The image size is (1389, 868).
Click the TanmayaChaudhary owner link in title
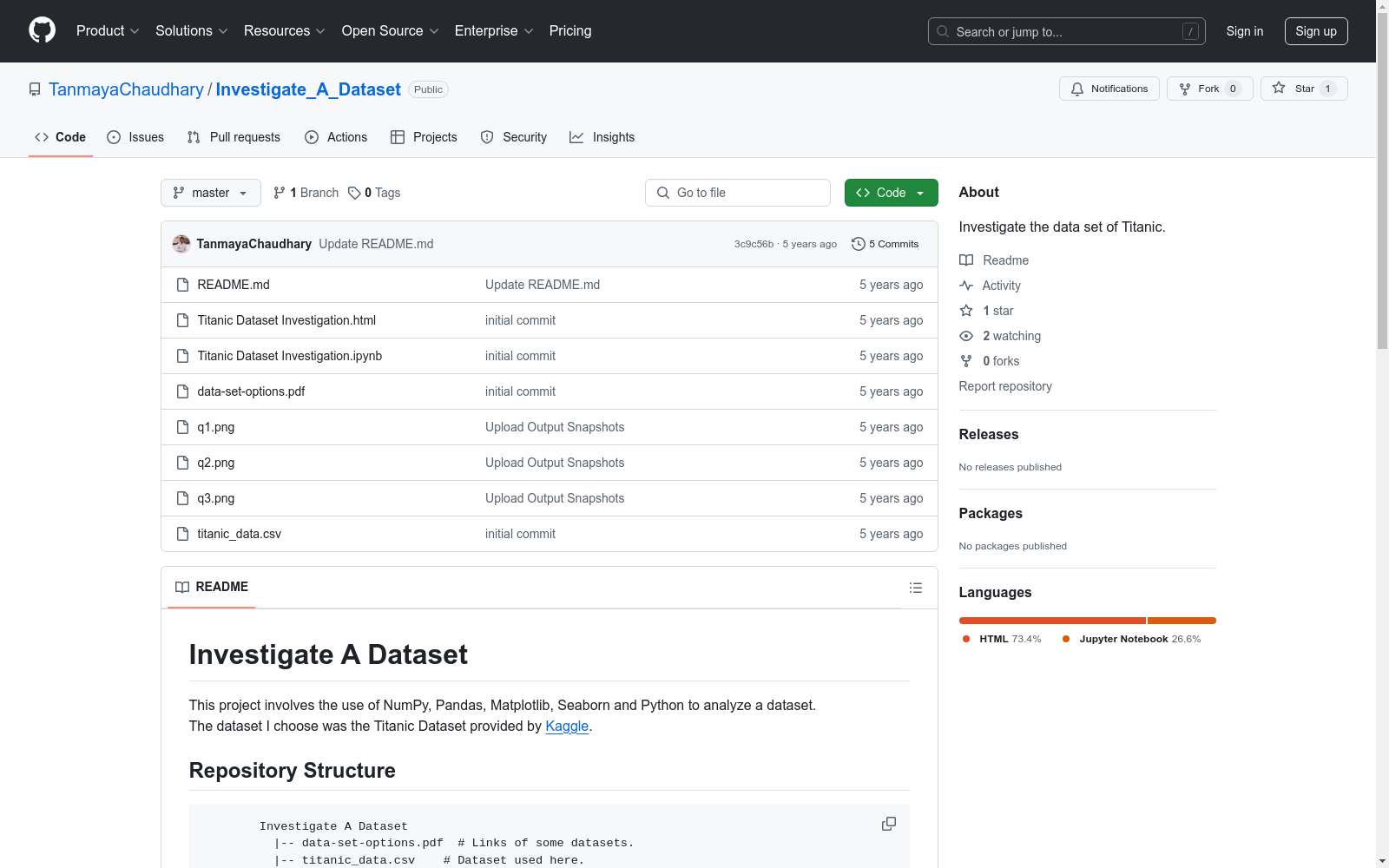[x=126, y=89]
